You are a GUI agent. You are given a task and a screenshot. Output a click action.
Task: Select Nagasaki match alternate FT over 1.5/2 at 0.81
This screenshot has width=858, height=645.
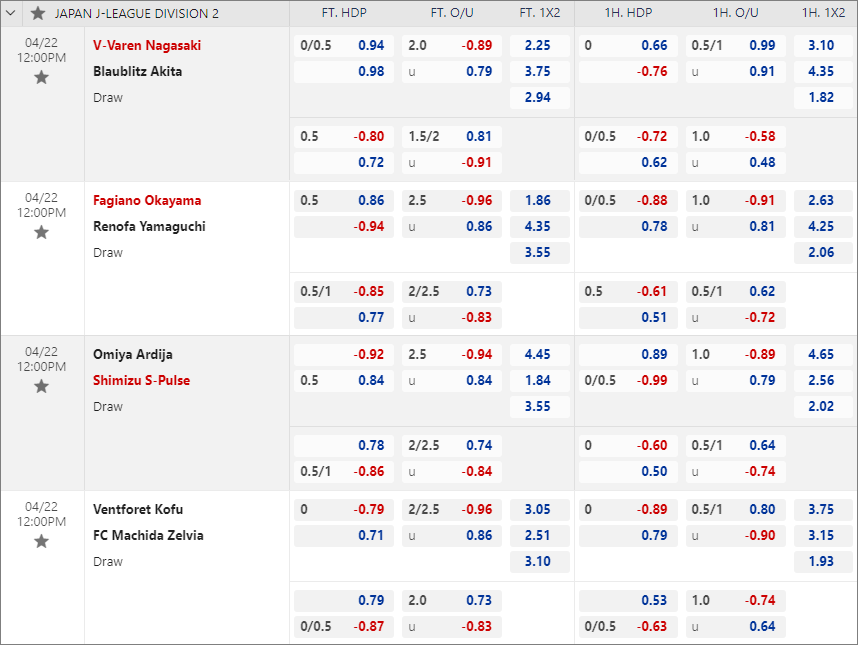click(x=452, y=136)
